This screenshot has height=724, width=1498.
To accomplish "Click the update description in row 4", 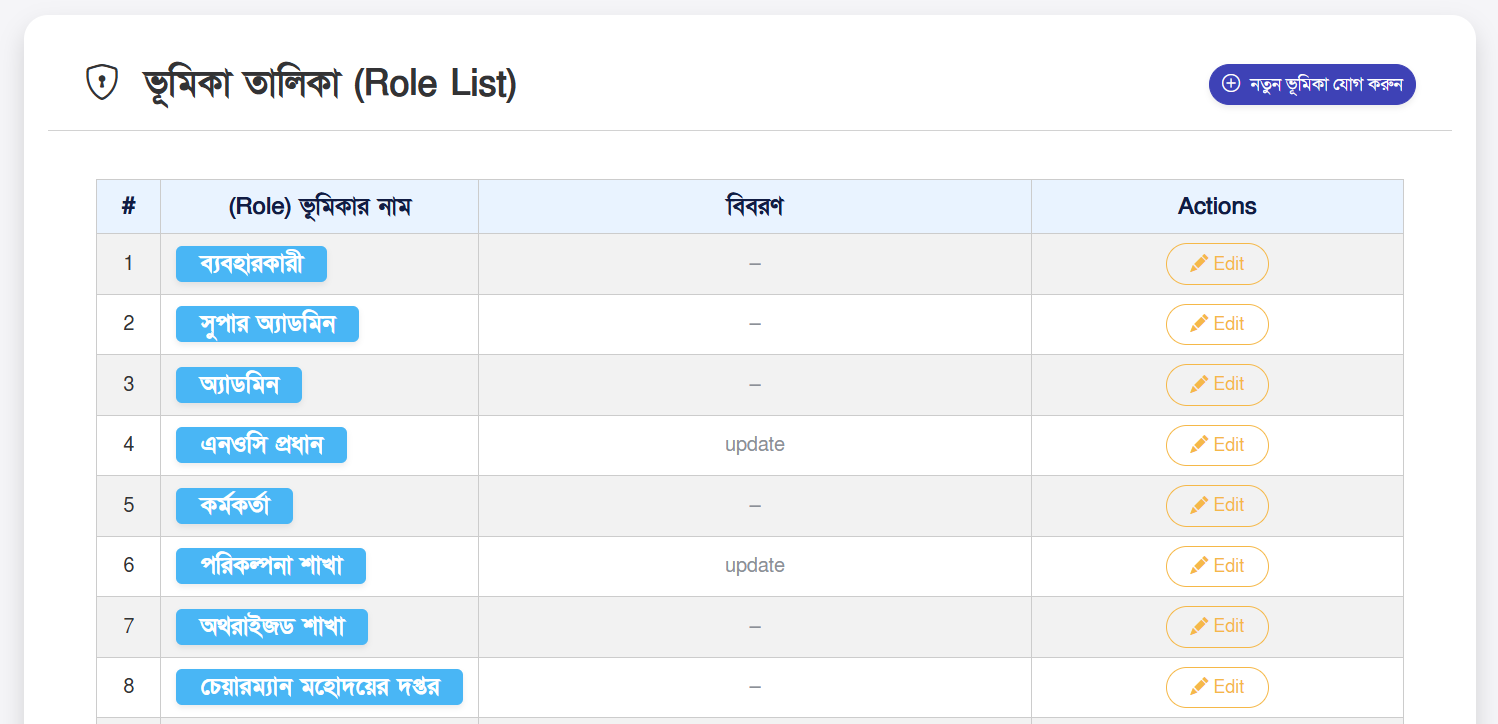I will pyautogui.click(x=754, y=445).
